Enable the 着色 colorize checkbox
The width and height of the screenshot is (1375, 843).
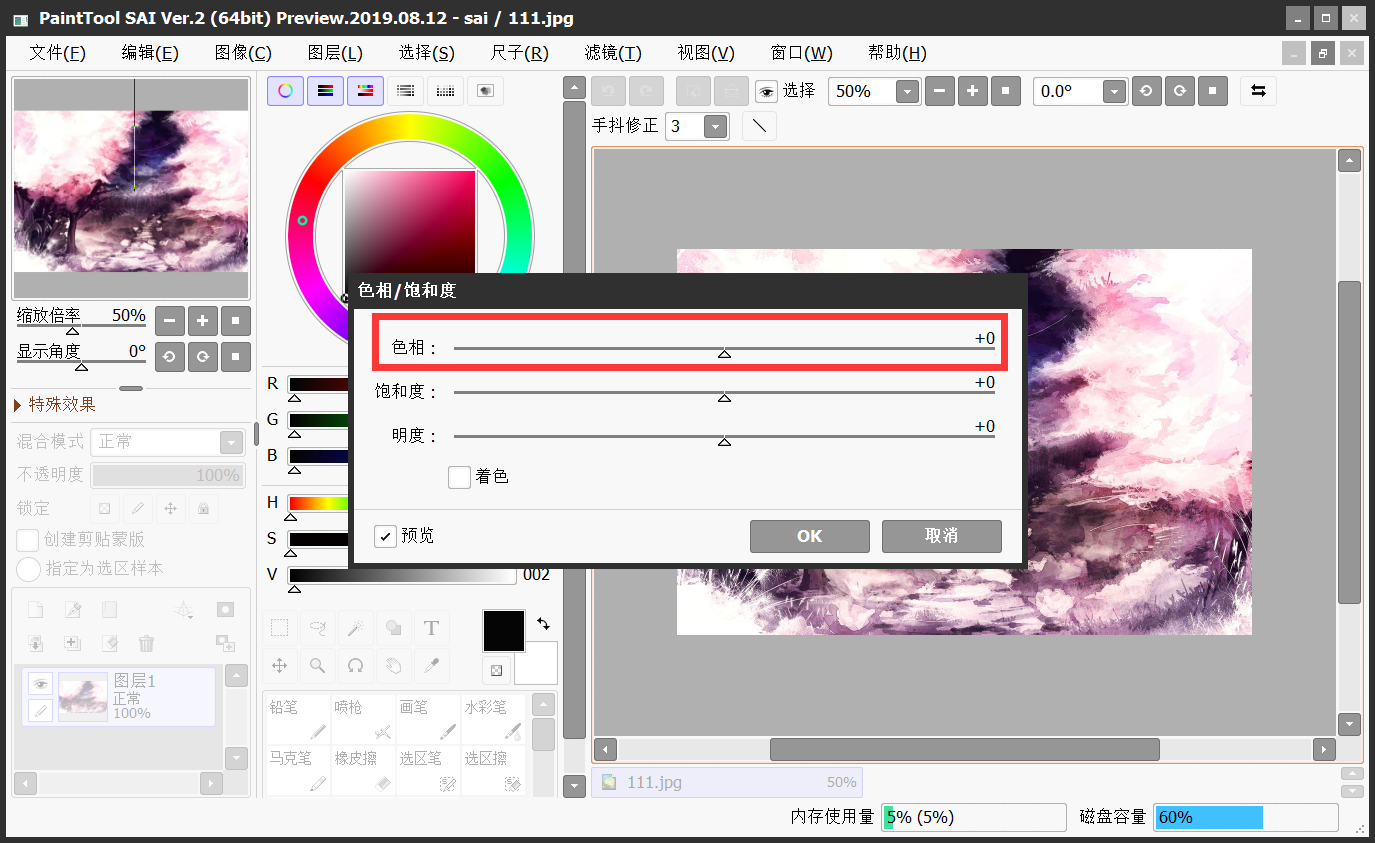click(x=459, y=477)
